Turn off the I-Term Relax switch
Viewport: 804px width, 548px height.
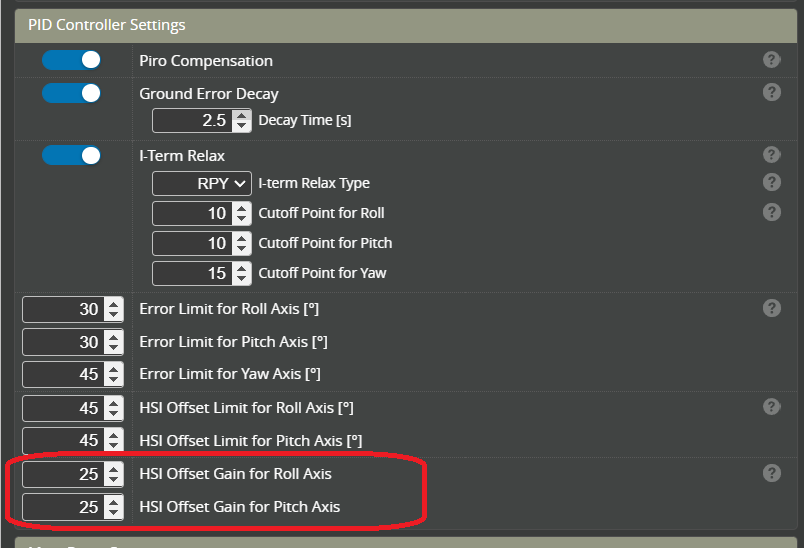pos(72,155)
